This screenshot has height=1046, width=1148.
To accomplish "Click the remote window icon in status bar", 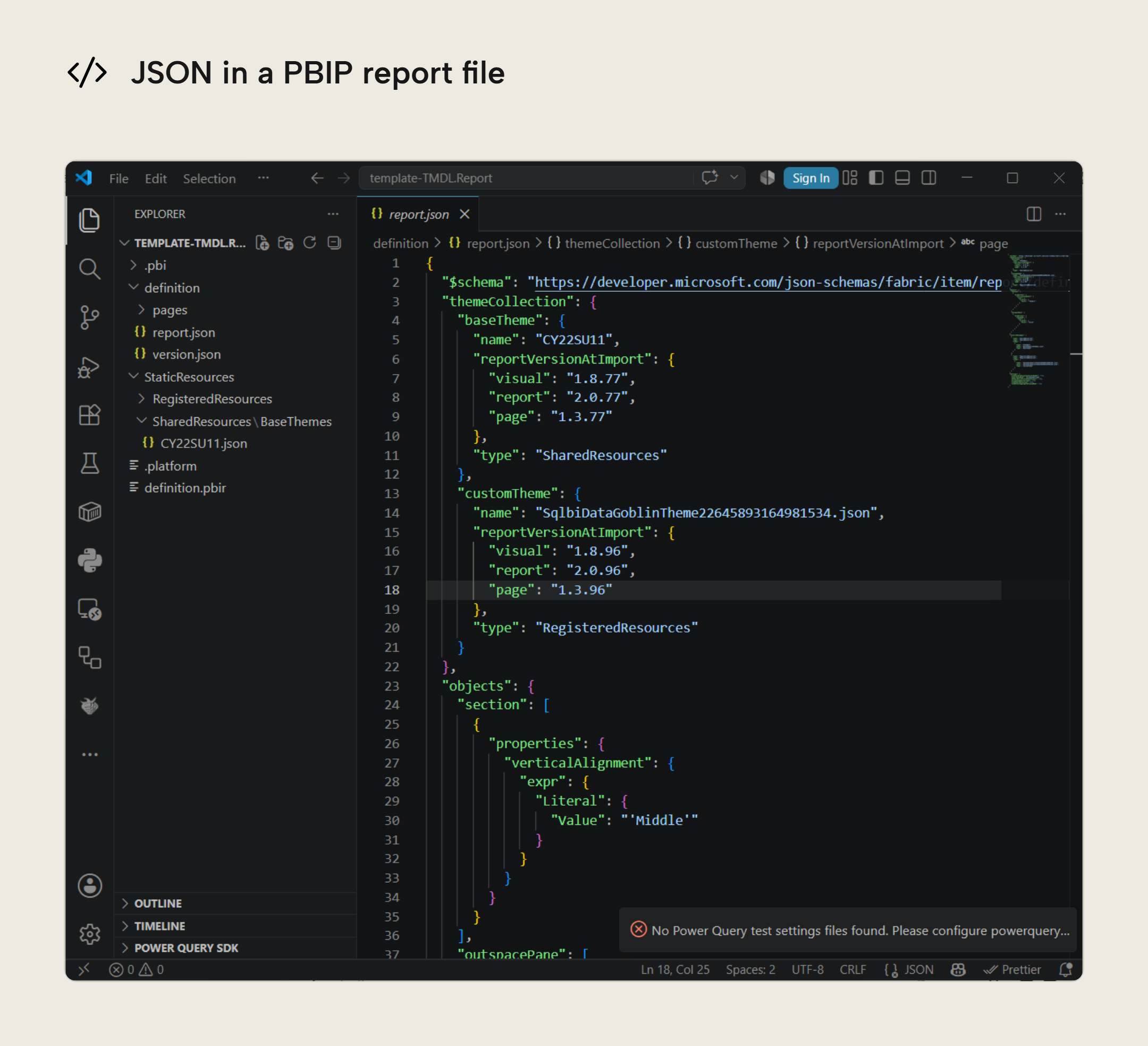I will coord(85,969).
